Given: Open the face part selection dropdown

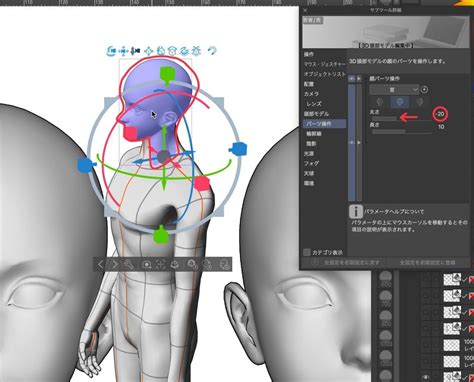Looking at the screenshot, I should (x=394, y=89).
